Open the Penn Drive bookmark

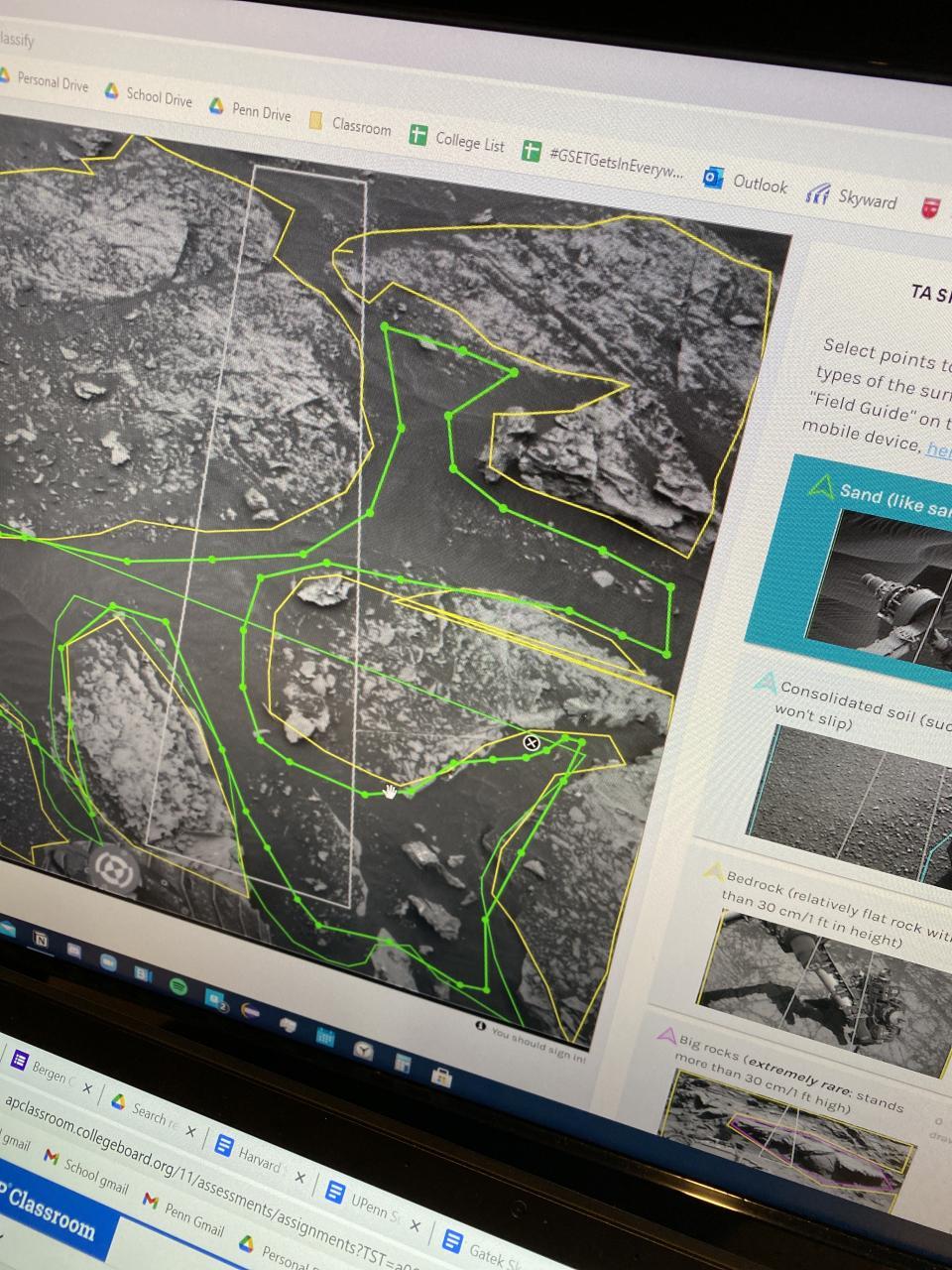pos(250,110)
